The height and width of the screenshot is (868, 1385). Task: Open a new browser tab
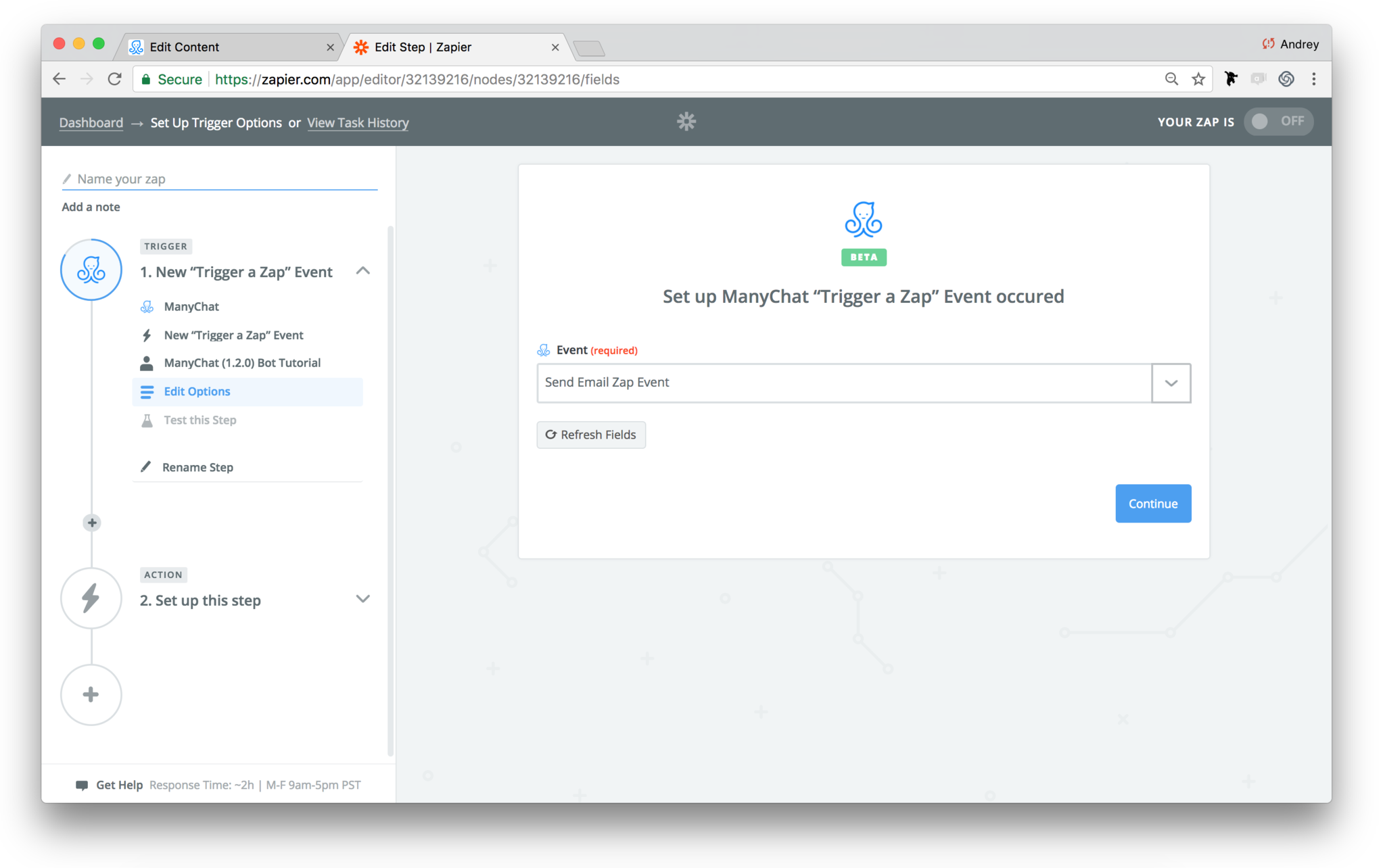[x=589, y=48]
